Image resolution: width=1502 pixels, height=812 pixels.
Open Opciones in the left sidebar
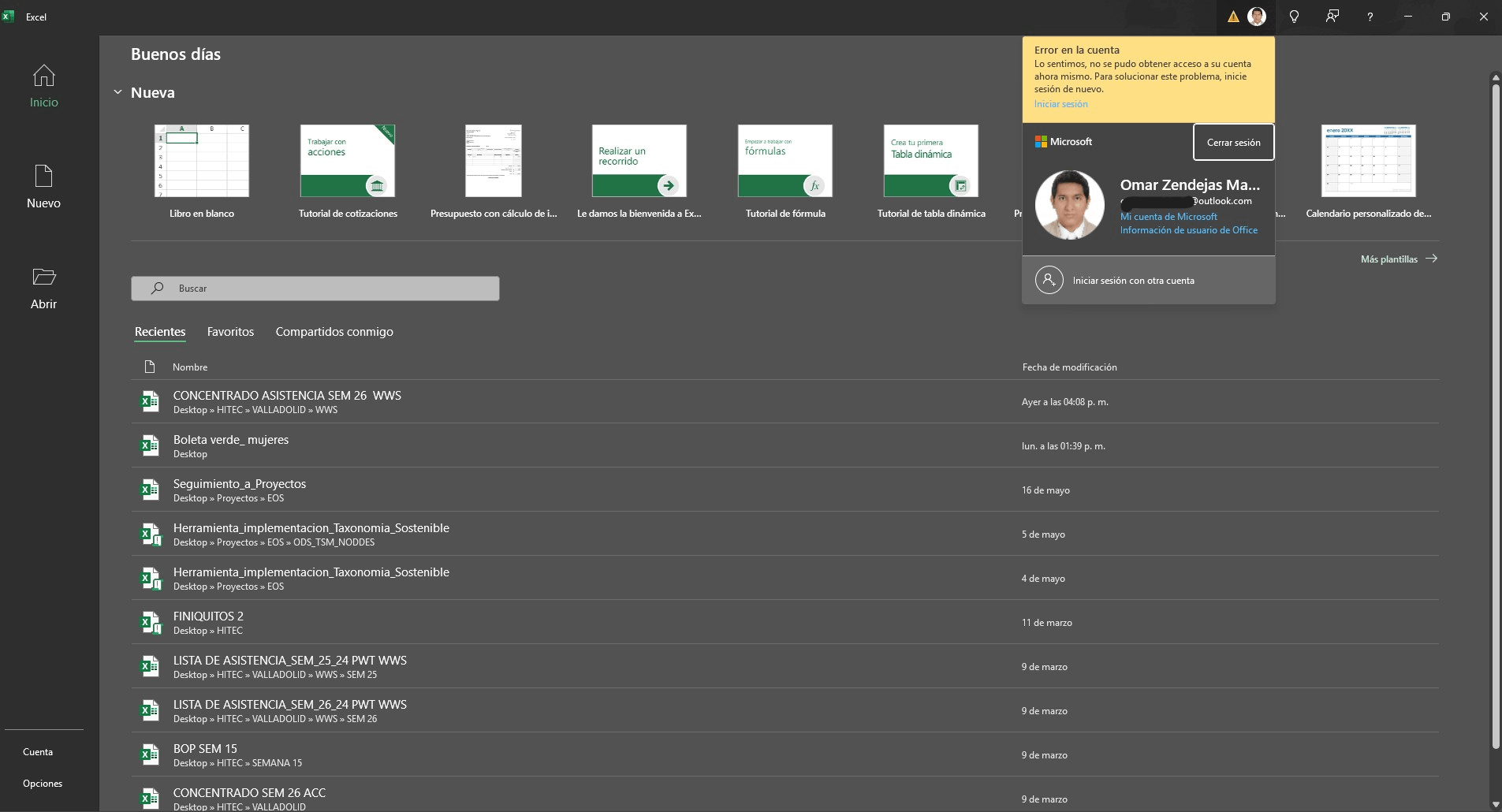(x=43, y=784)
